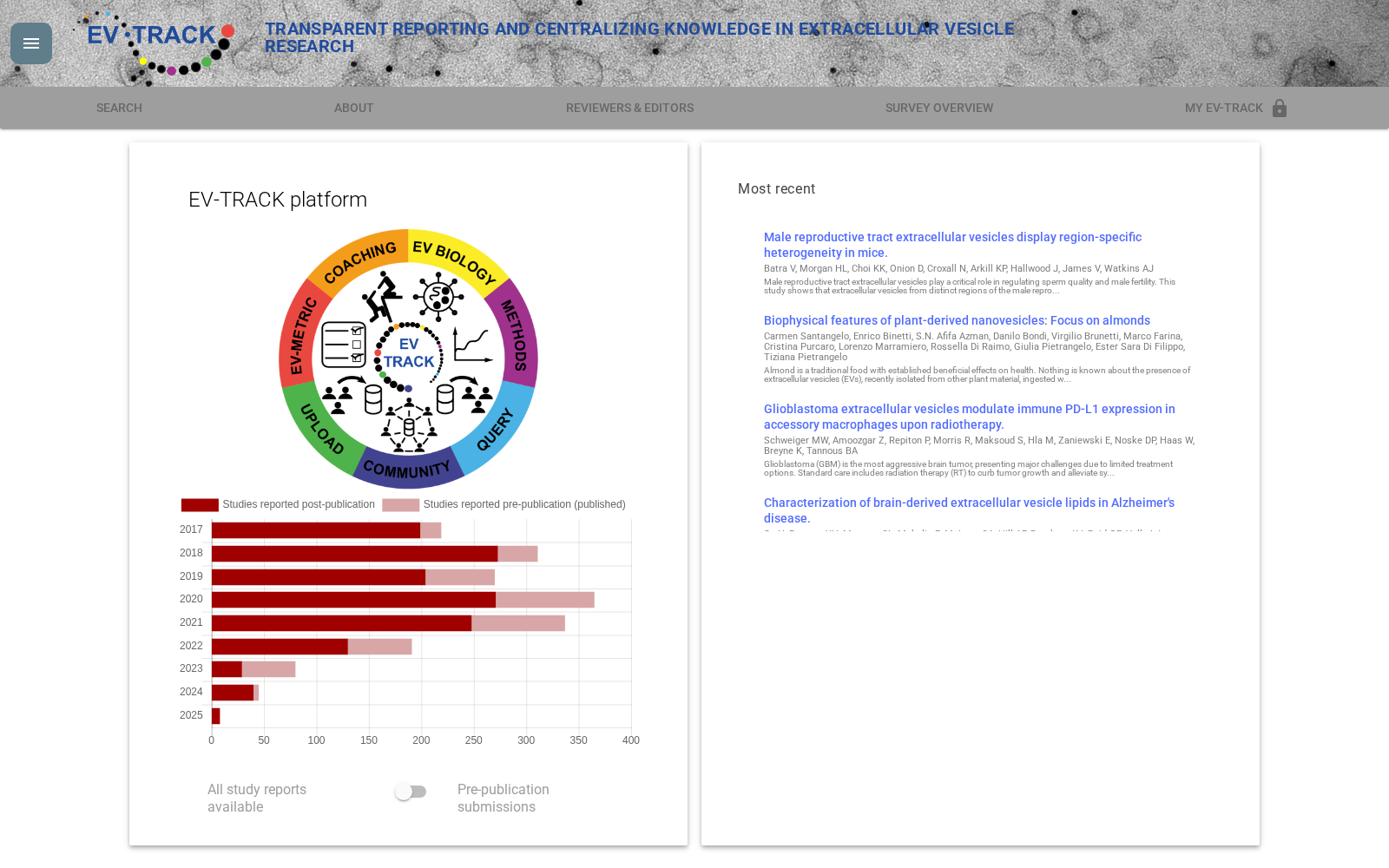This screenshot has width=1389, height=868.
Task: Click the 2019 pre-publication light bar
Action: click(460, 577)
